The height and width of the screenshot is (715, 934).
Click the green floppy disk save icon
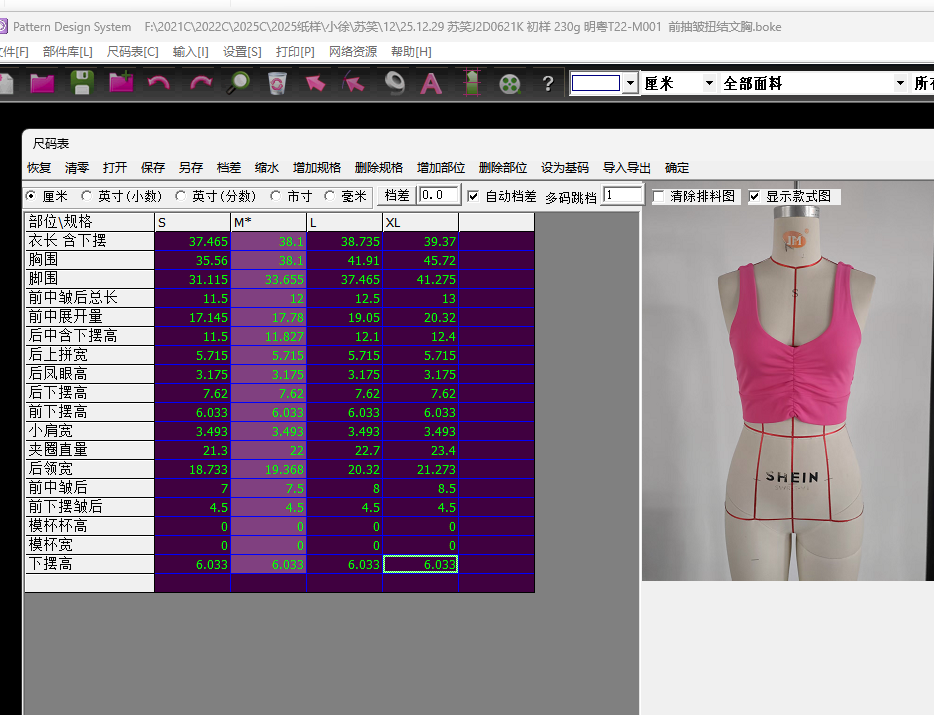point(80,83)
